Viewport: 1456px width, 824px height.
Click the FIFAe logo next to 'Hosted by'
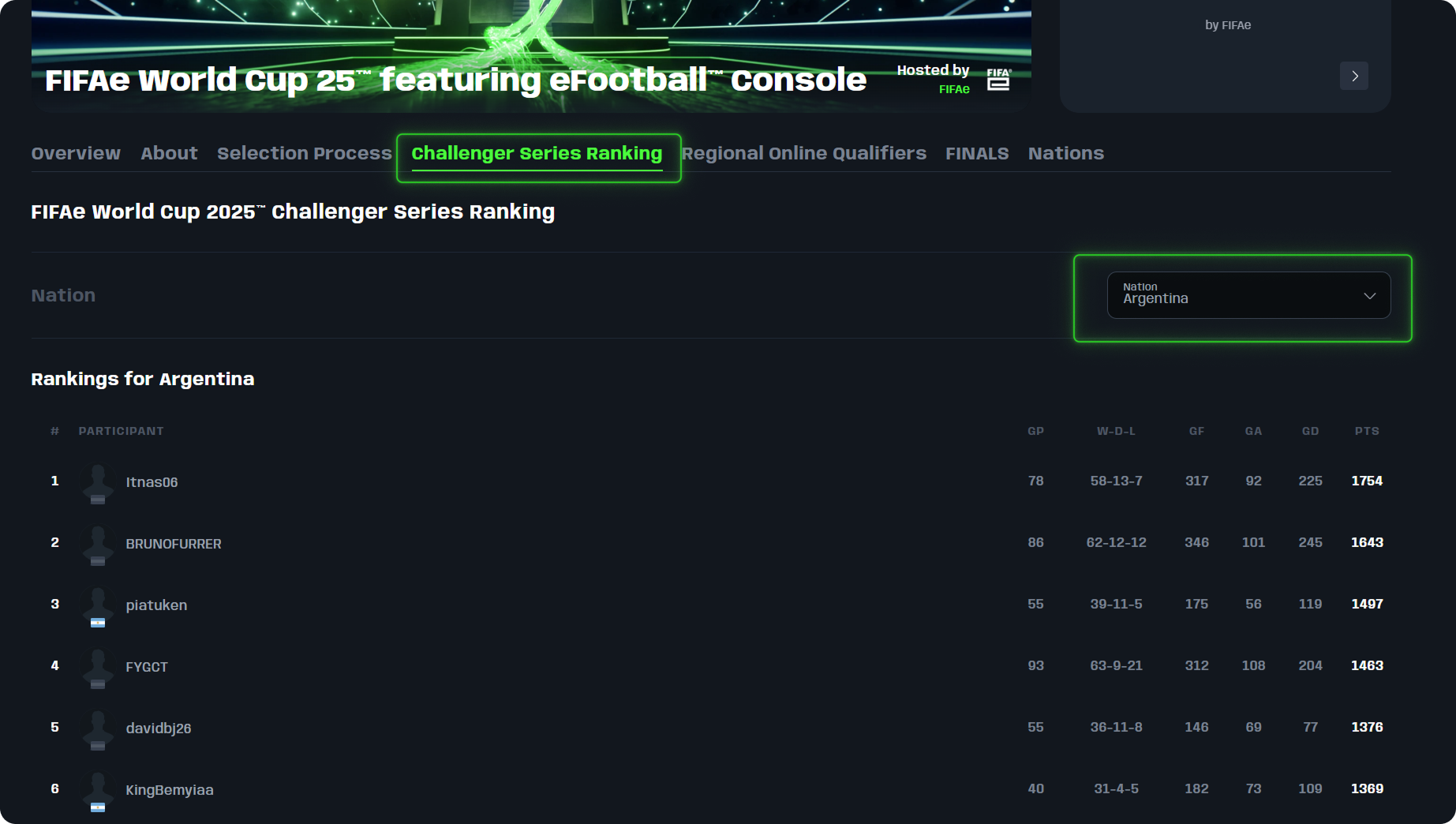998,79
